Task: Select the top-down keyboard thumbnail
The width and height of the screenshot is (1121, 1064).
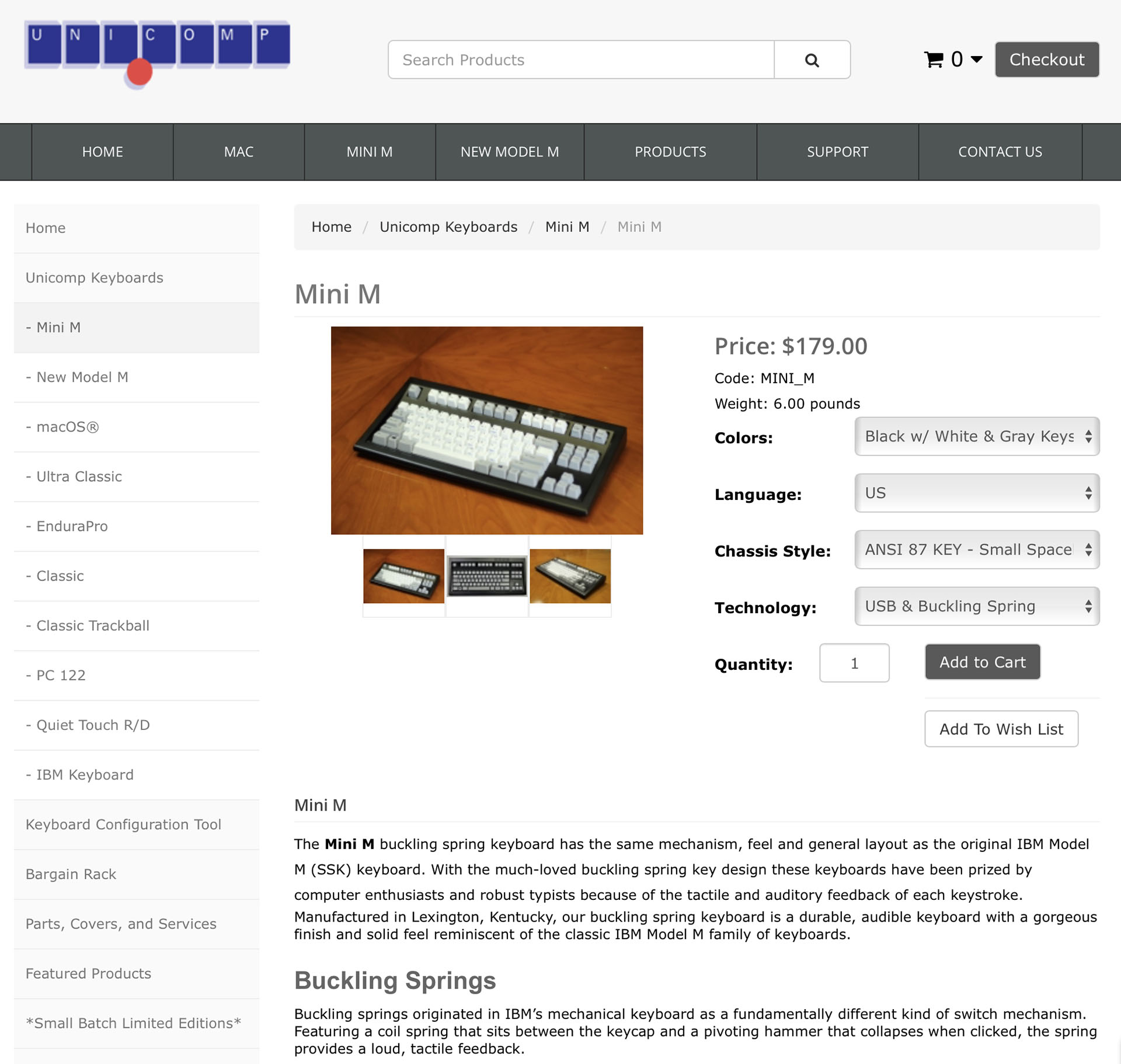Action: point(487,576)
